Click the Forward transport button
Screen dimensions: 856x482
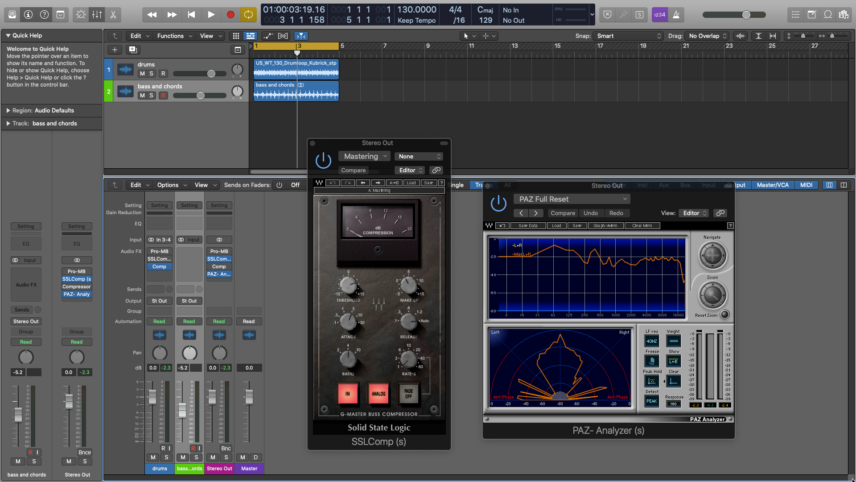(171, 15)
